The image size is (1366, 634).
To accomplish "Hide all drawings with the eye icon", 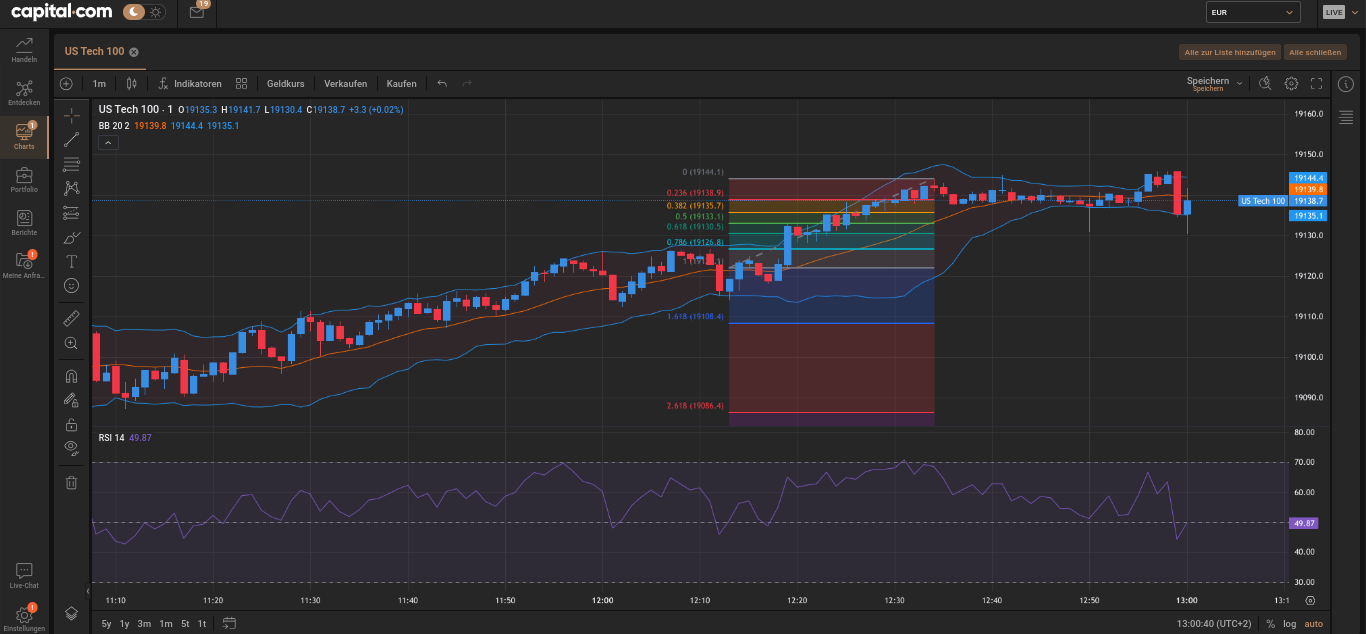I will pos(71,447).
